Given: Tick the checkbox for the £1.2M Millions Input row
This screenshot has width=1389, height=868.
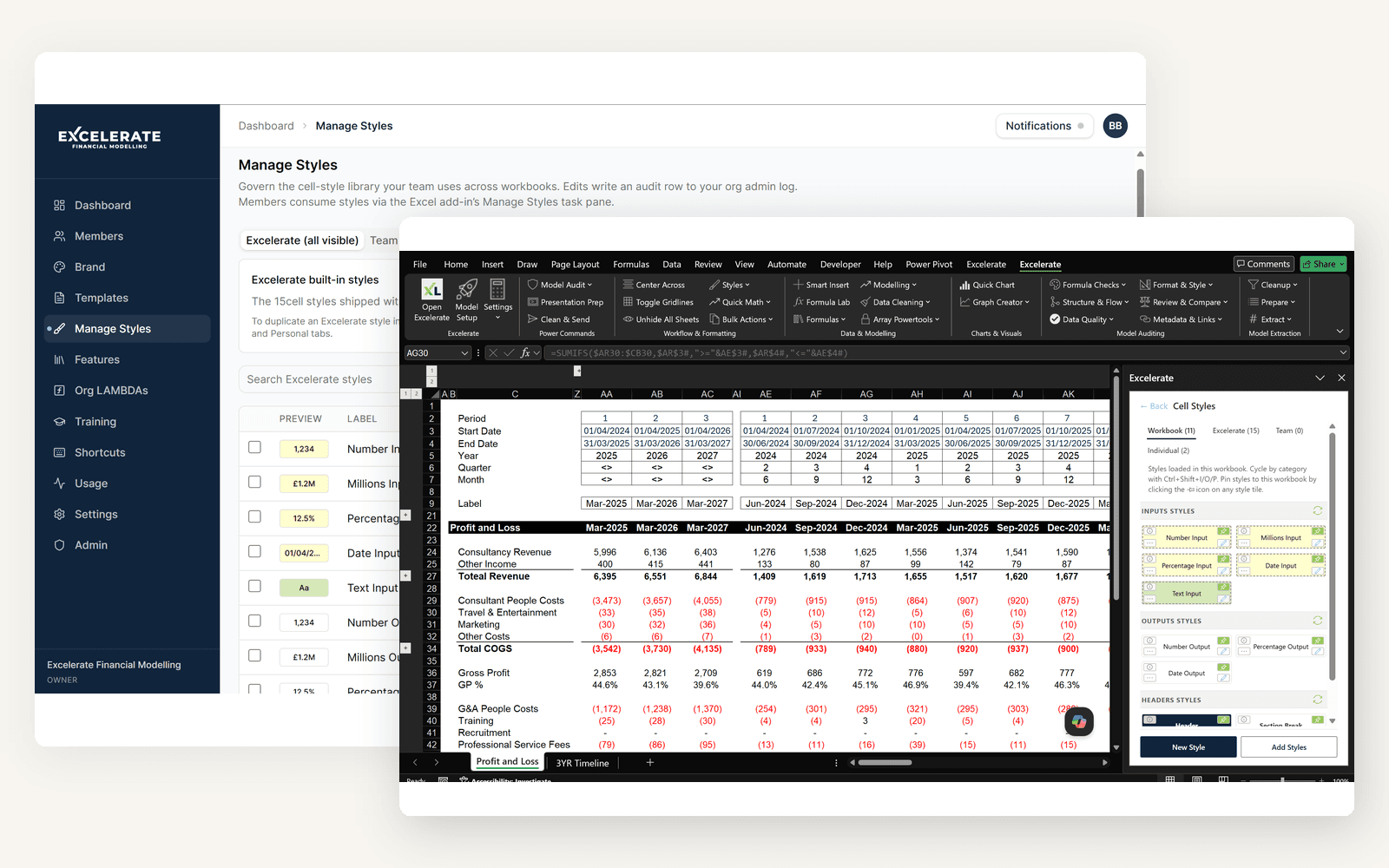Looking at the screenshot, I should click(254, 482).
